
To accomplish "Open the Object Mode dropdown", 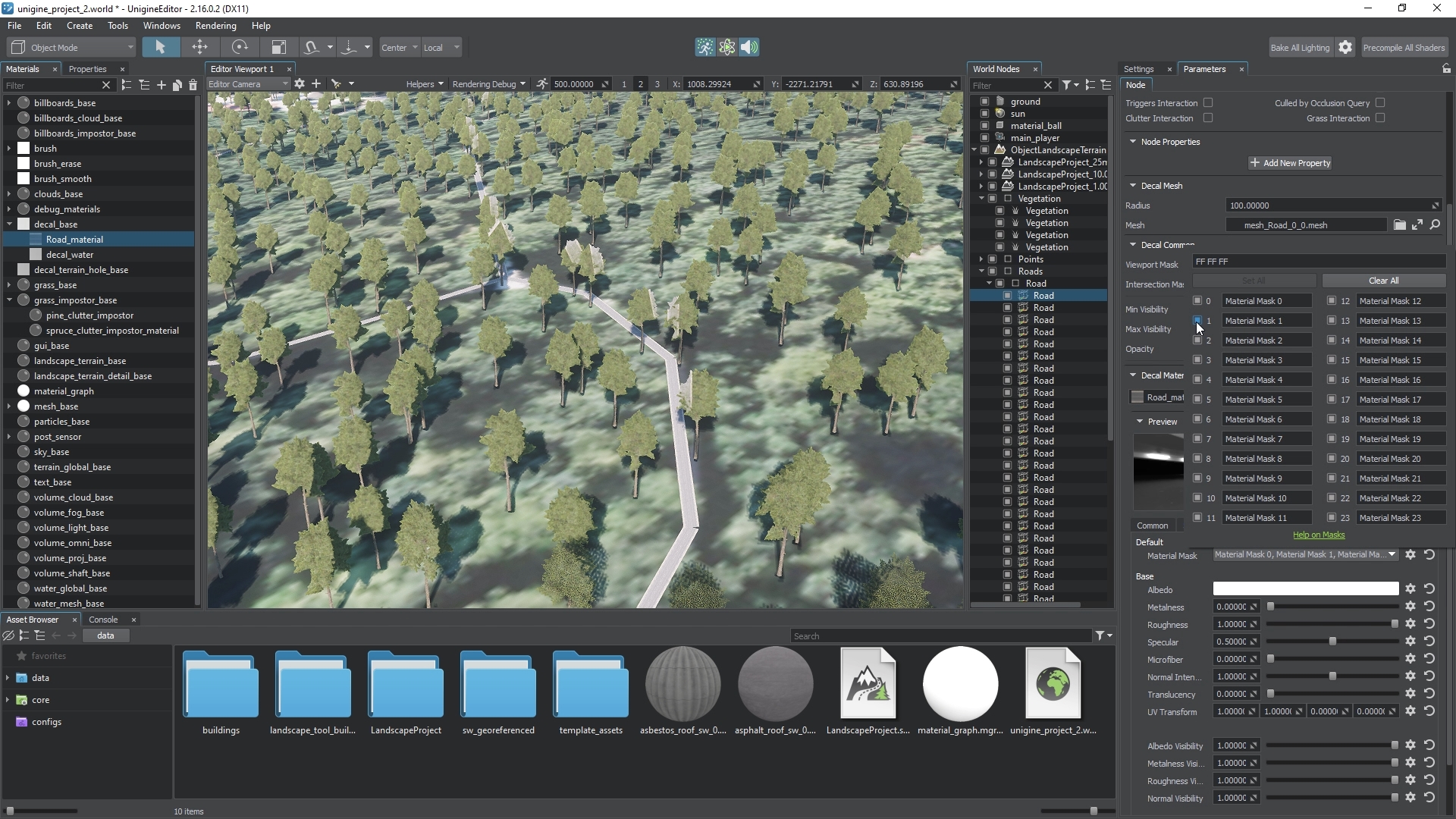I will click(x=73, y=47).
